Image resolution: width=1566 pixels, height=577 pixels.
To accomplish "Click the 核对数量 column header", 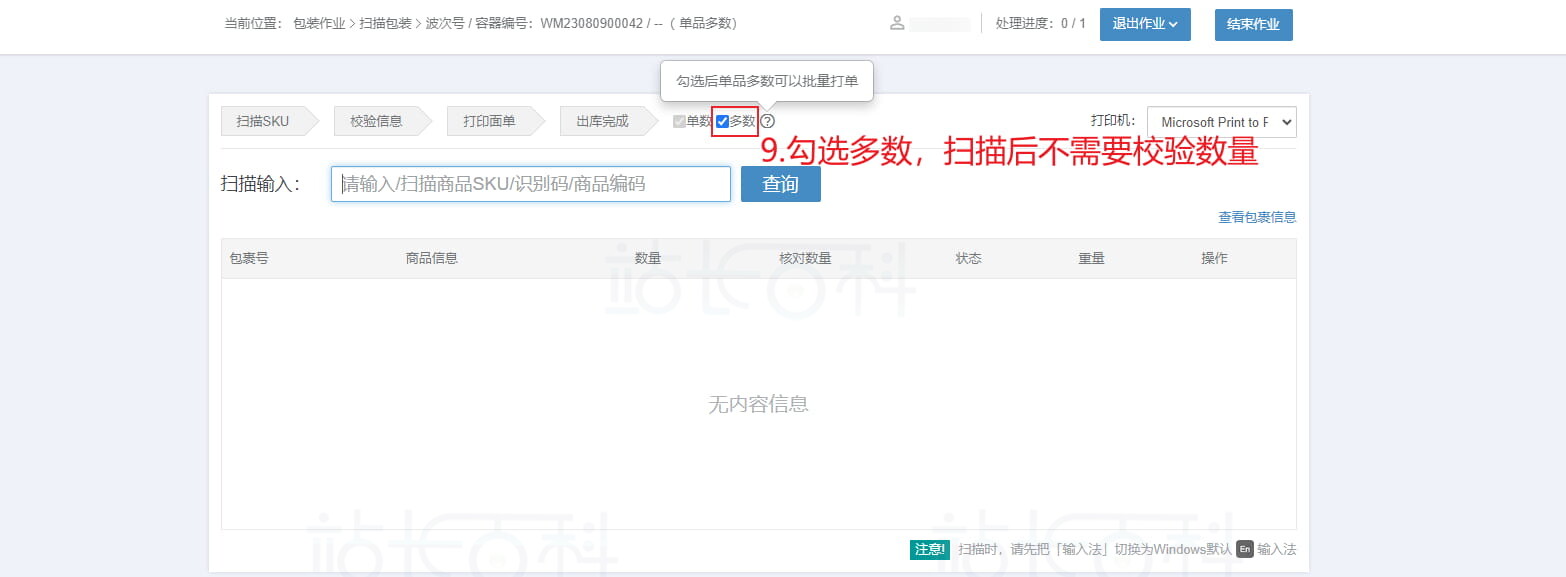I will coord(805,258).
